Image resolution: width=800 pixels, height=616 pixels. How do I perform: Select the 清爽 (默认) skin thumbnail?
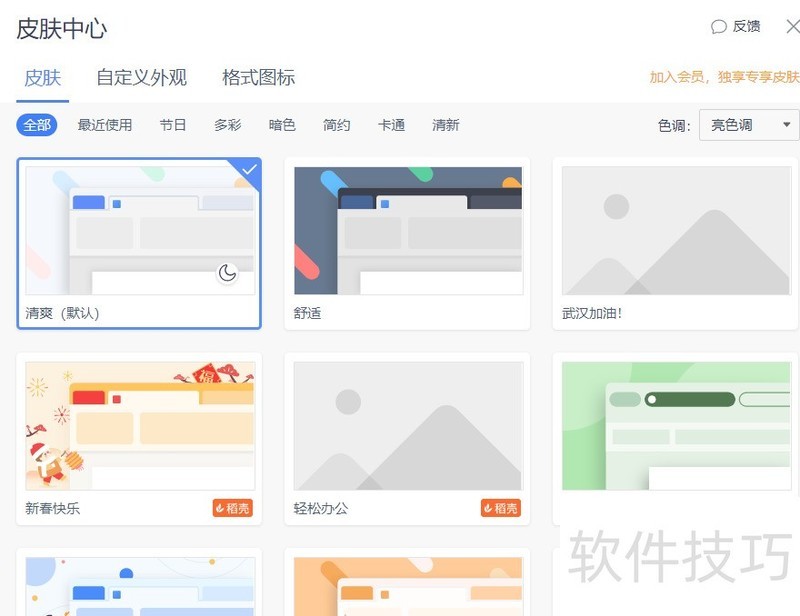[140, 230]
